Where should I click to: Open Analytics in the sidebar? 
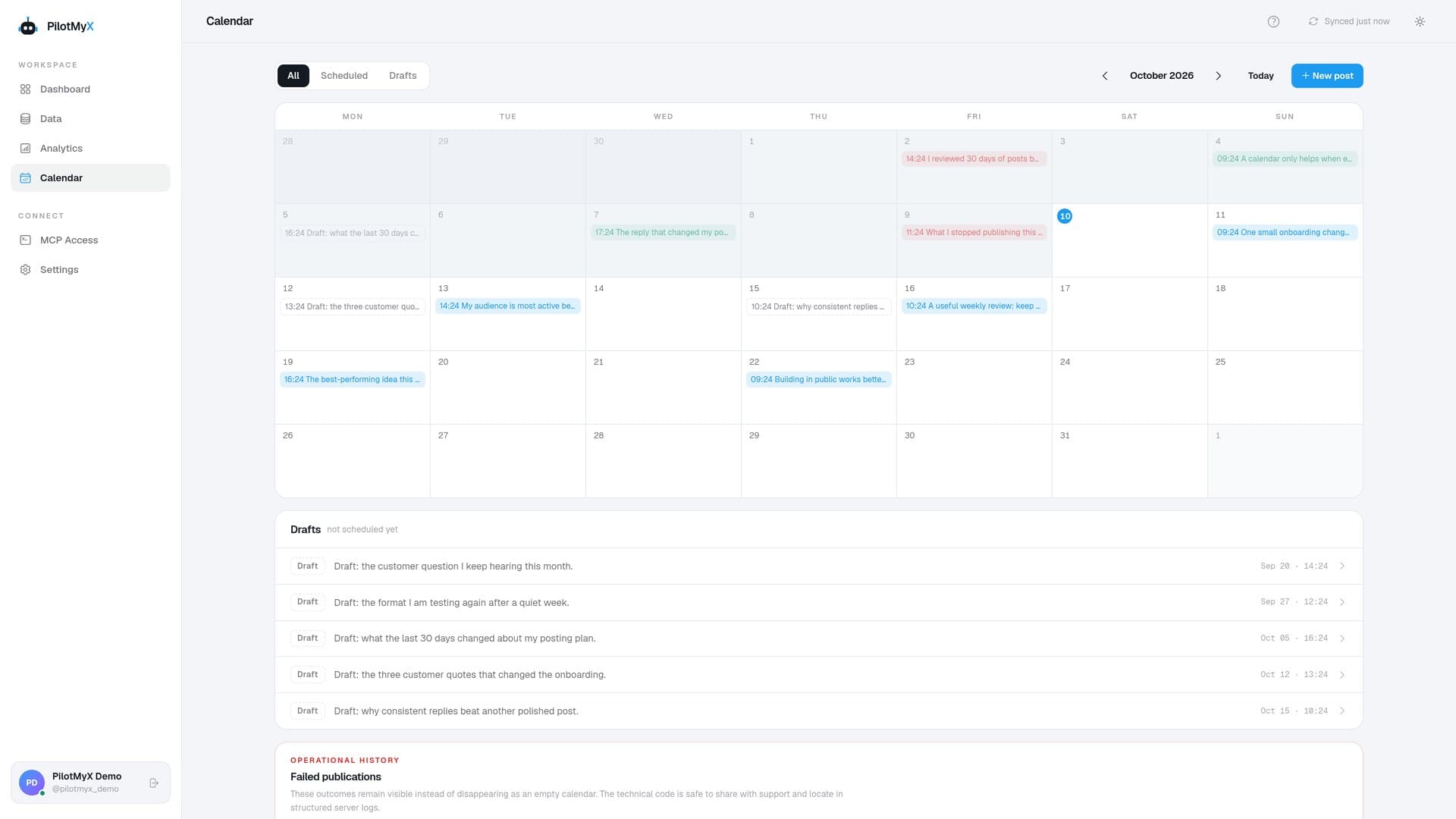point(90,149)
